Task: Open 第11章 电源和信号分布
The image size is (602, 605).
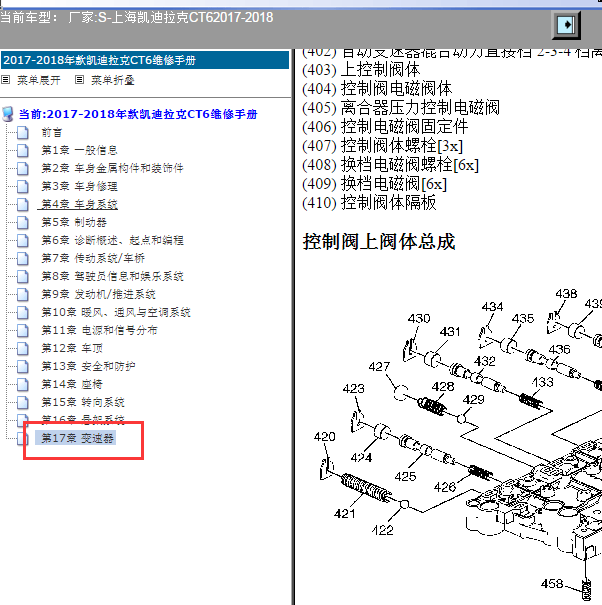Action: (99, 330)
